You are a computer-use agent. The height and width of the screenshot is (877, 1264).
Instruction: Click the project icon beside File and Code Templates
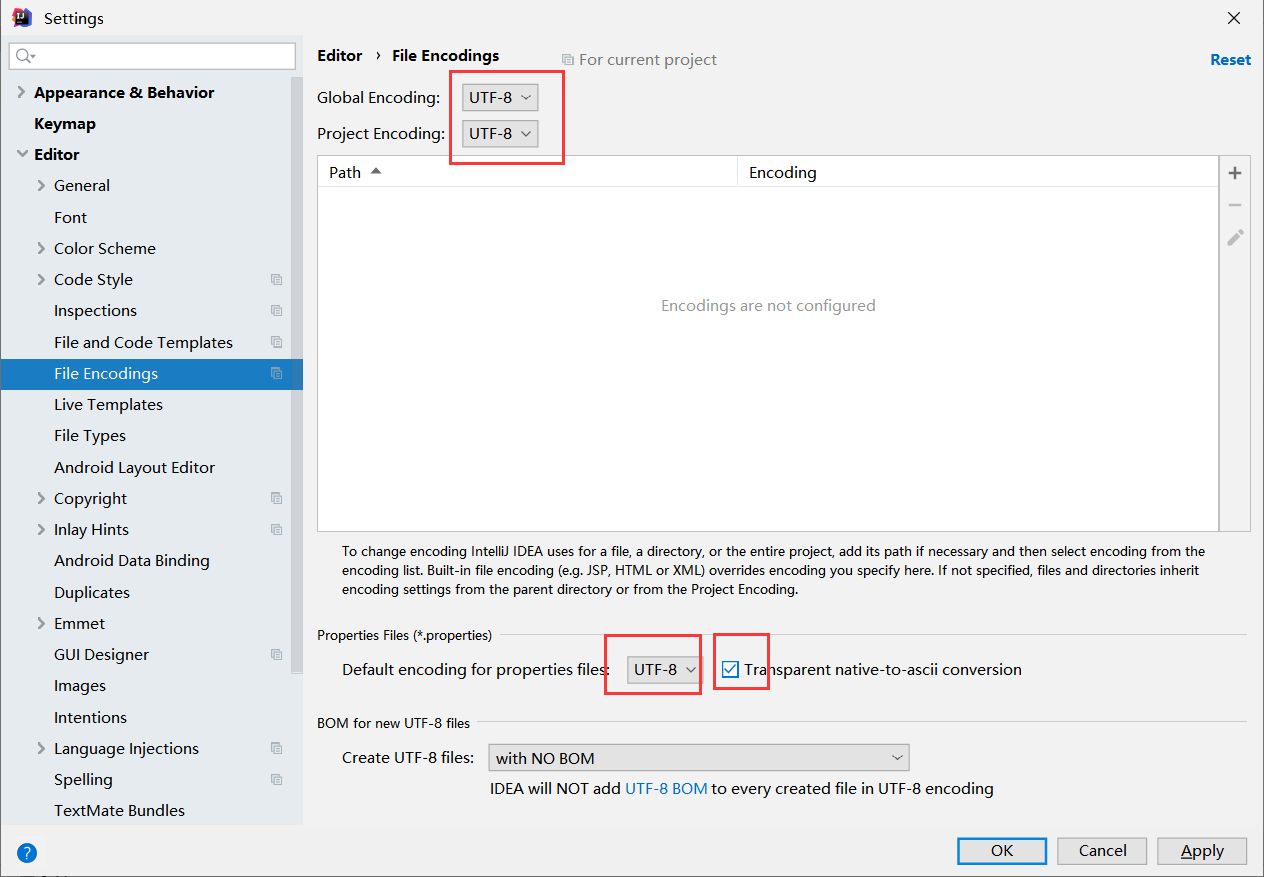277,342
